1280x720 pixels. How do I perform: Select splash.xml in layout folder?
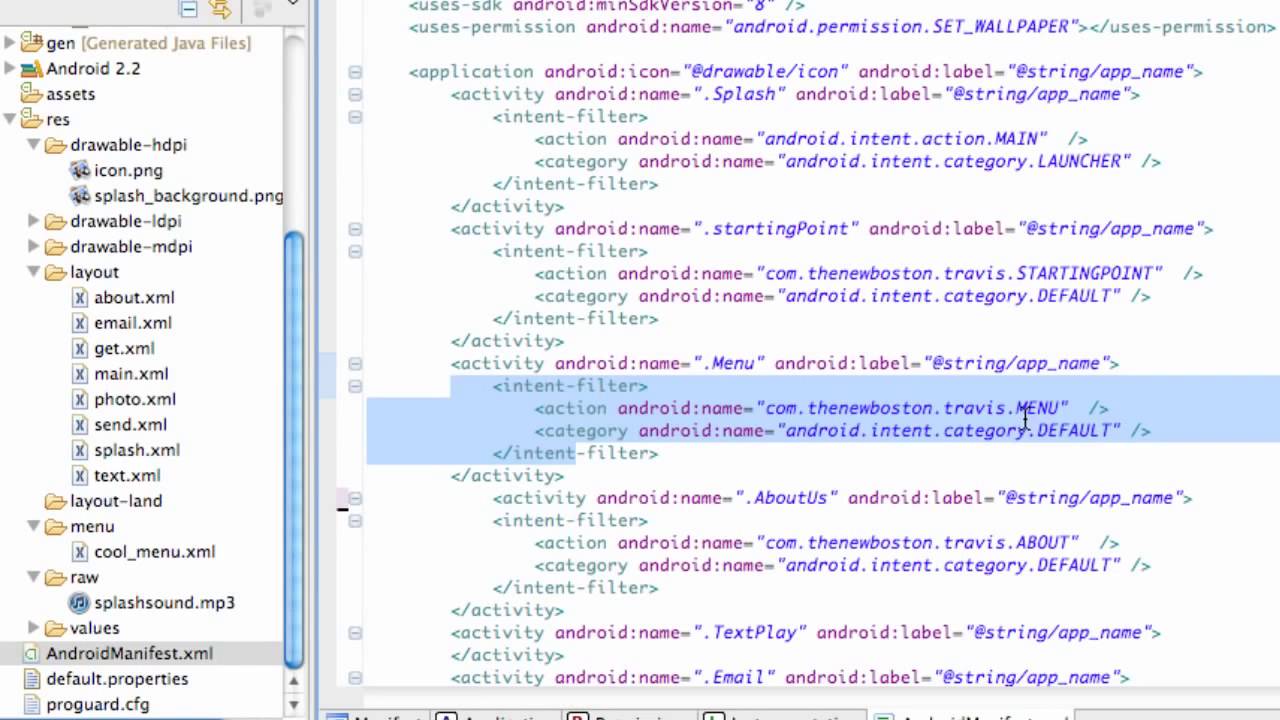pyautogui.click(x=137, y=450)
